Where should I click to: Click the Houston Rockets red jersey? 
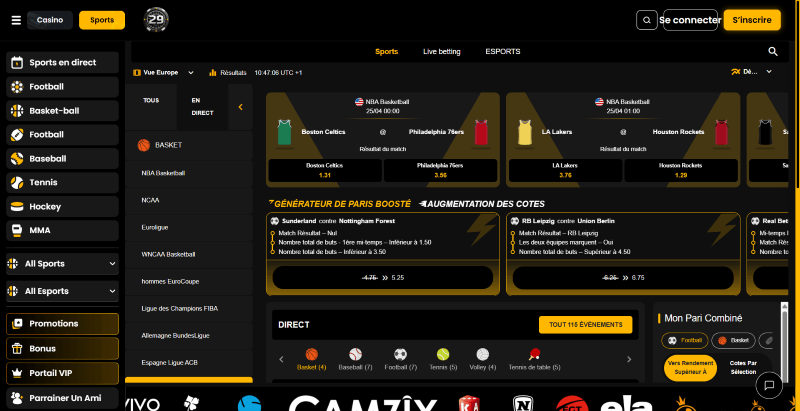(x=721, y=132)
